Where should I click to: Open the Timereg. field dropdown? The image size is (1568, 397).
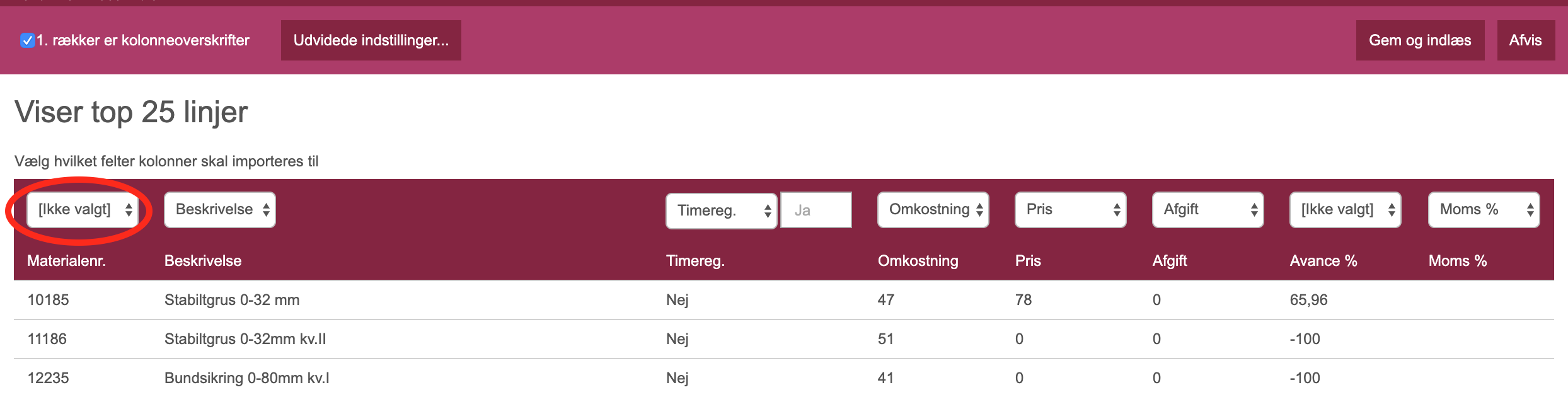[x=722, y=210]
